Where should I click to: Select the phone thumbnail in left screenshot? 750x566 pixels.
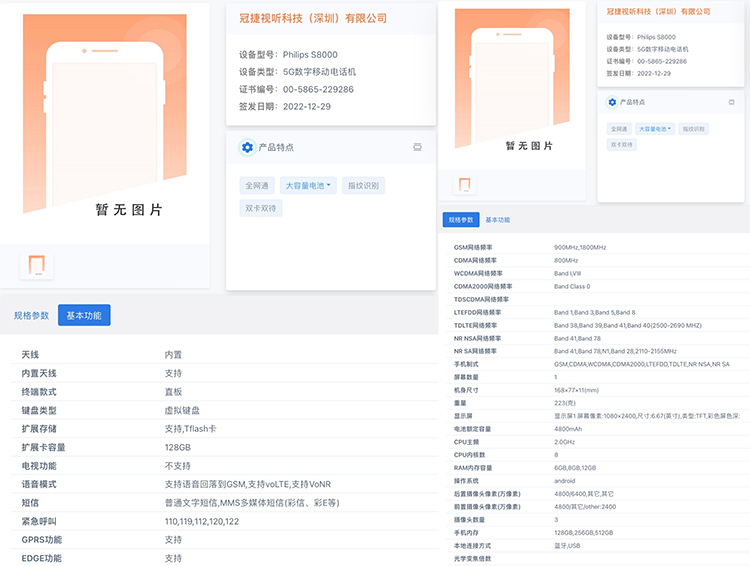36,265
